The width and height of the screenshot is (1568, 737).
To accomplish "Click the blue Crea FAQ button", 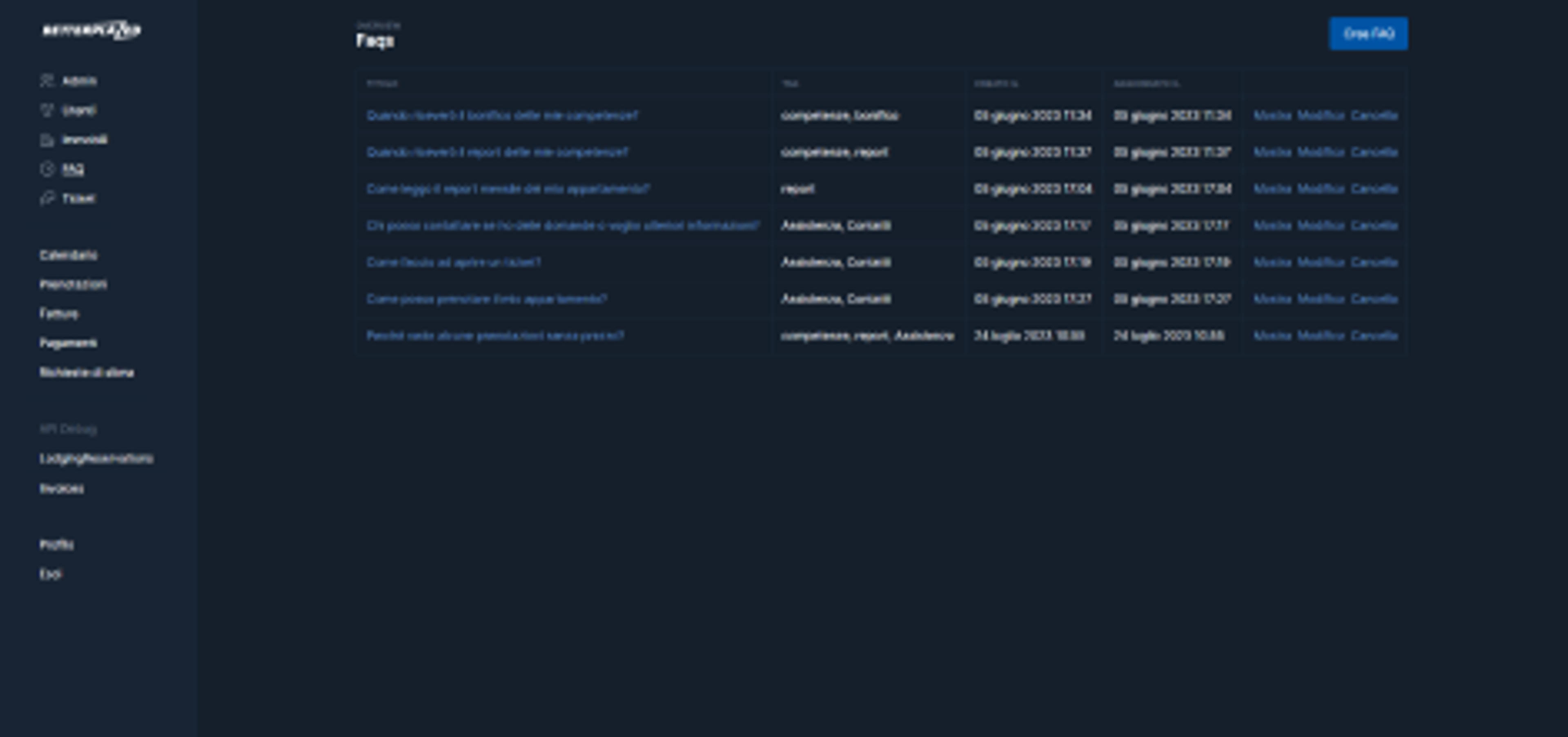I will click(1368, 33).
